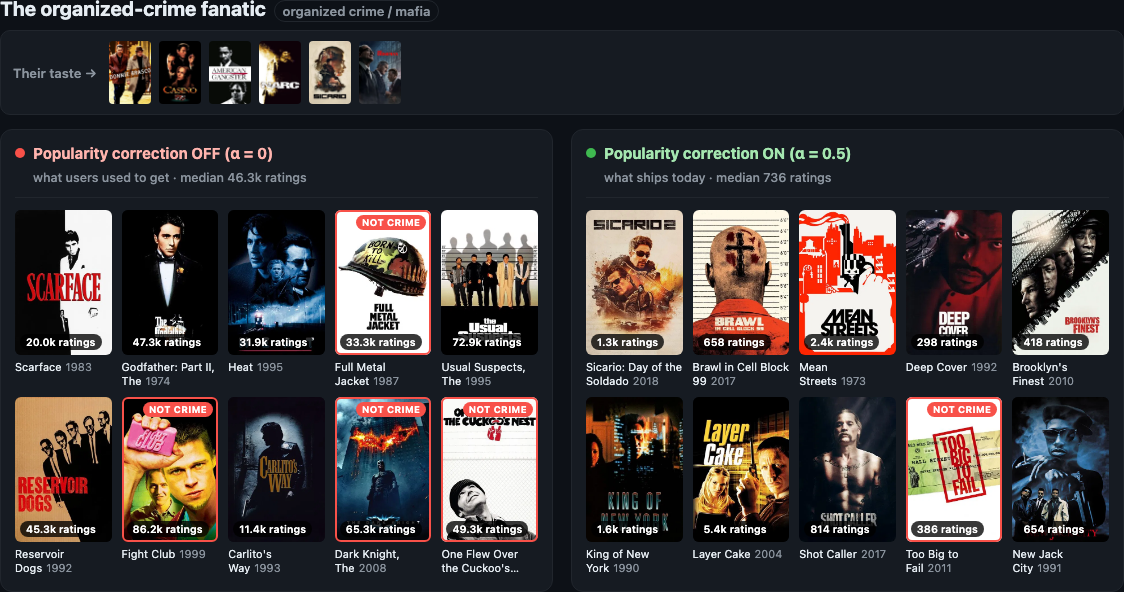Screen dimensions: 1124x592
Task: Click the '72.9k ratings' badge on Usual Suspects
Action: tap(487, 343)
